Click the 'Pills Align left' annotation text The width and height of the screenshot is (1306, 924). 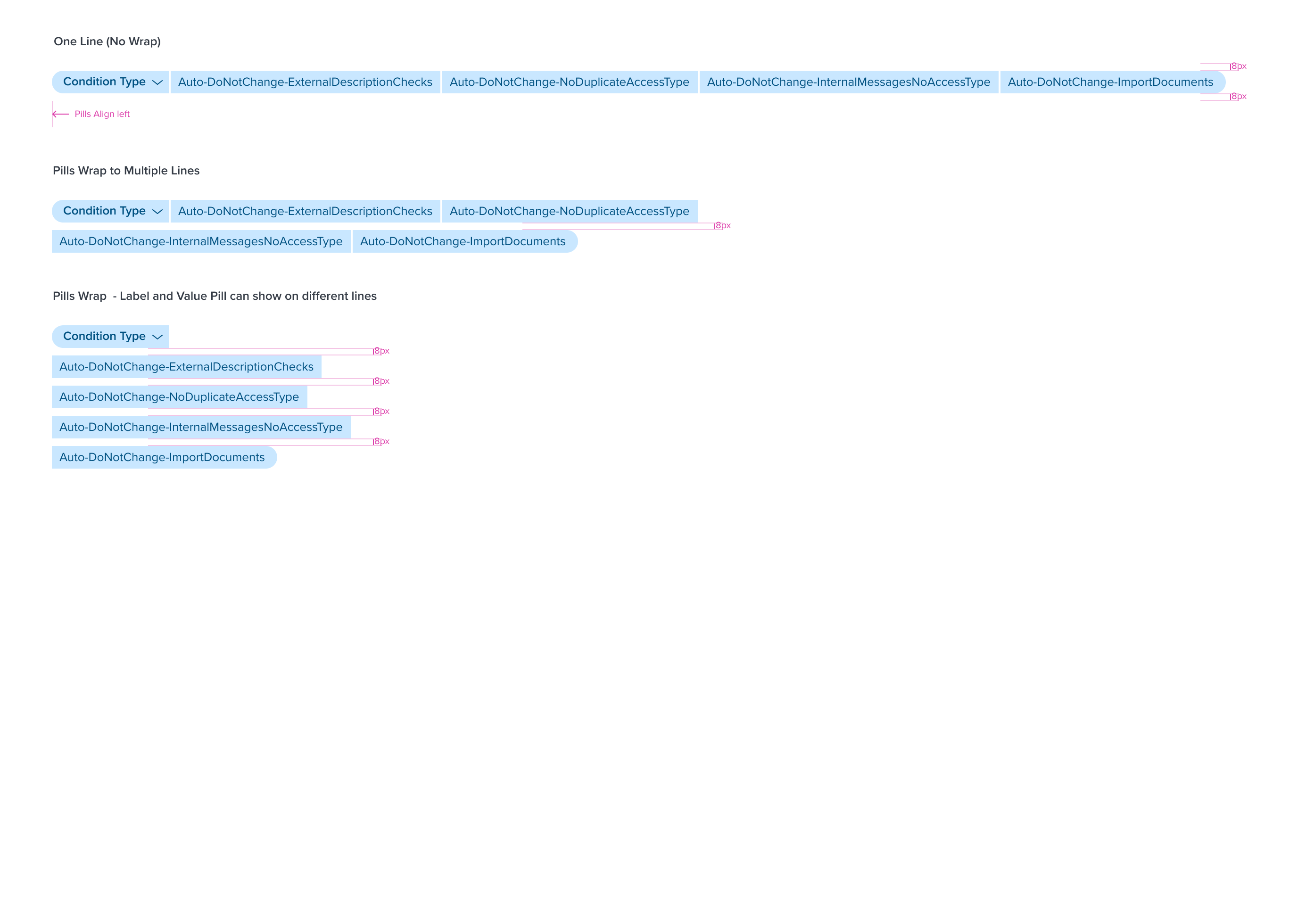[102, 114]
